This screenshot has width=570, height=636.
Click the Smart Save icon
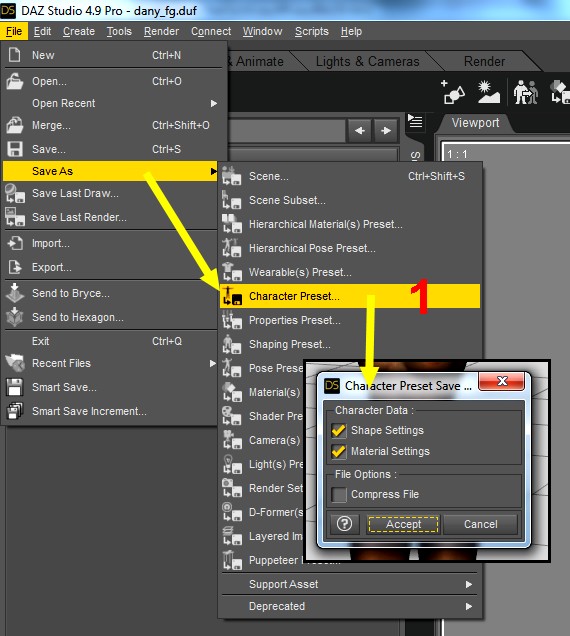[x=15, y=387]
